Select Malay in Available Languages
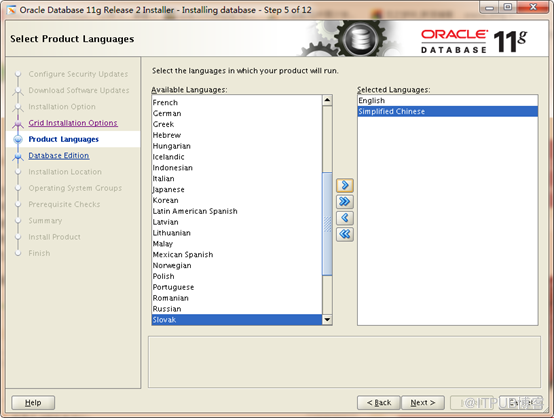 237,244
